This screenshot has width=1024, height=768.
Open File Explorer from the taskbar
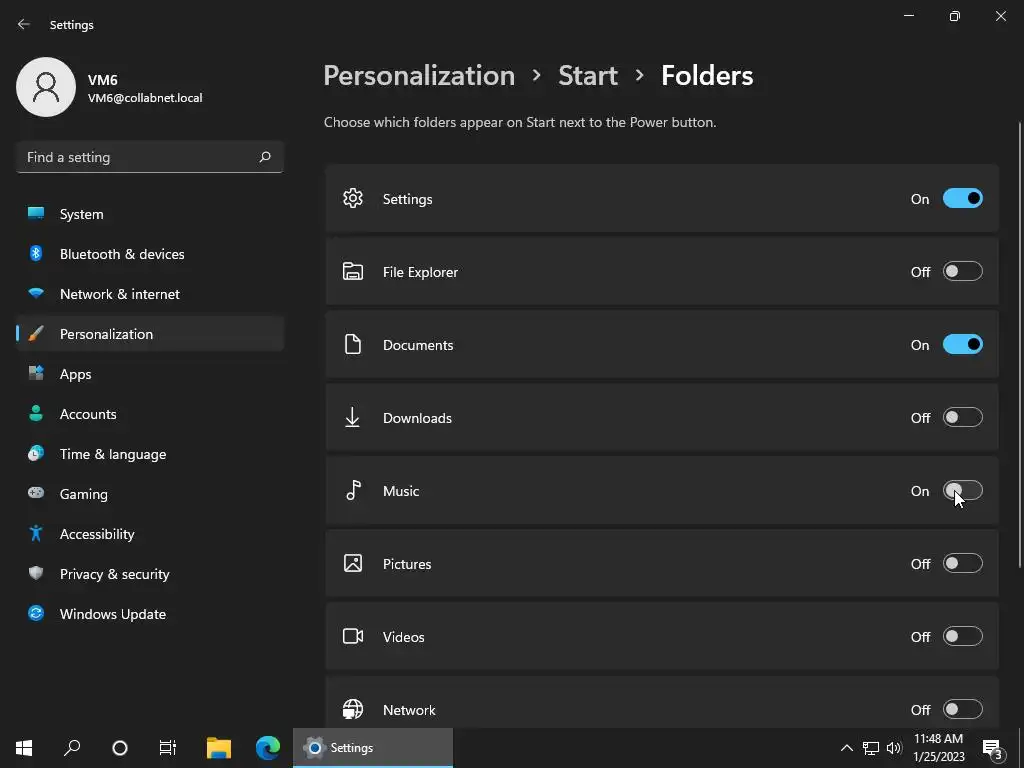219,747
